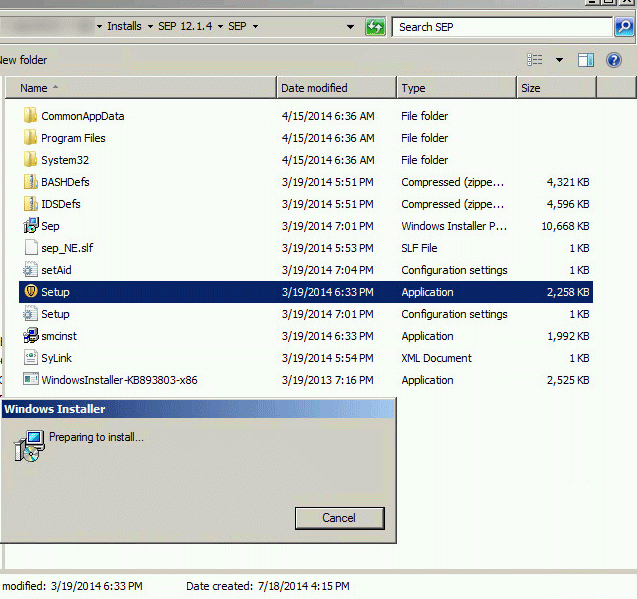This screenshot has width=638, height=599.
Task: Click the SyLink XML document icon
Action: click(x=30, y=358)
